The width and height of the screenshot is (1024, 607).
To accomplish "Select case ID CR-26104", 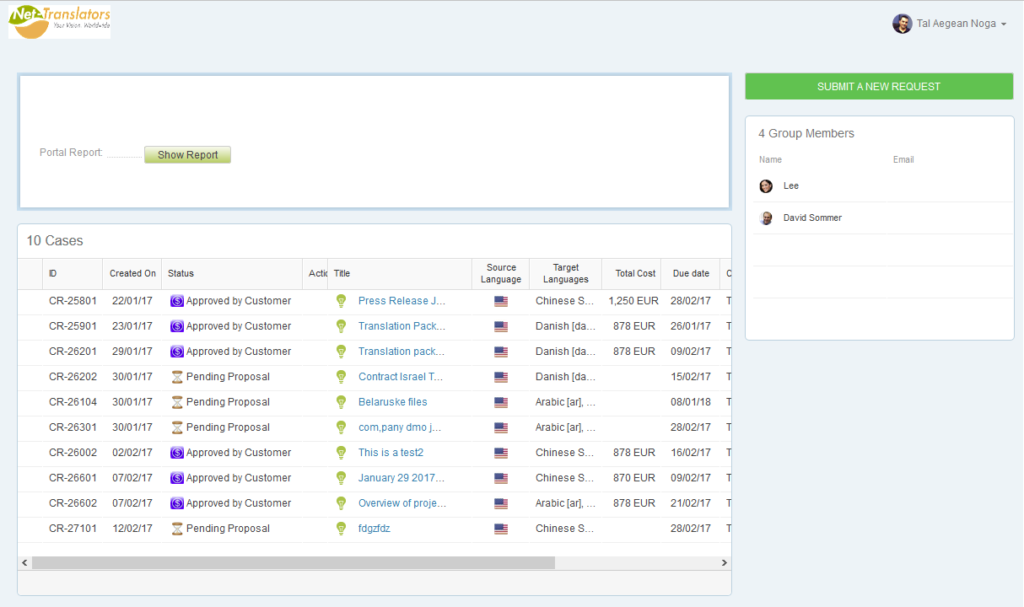I will pos(72,402).
